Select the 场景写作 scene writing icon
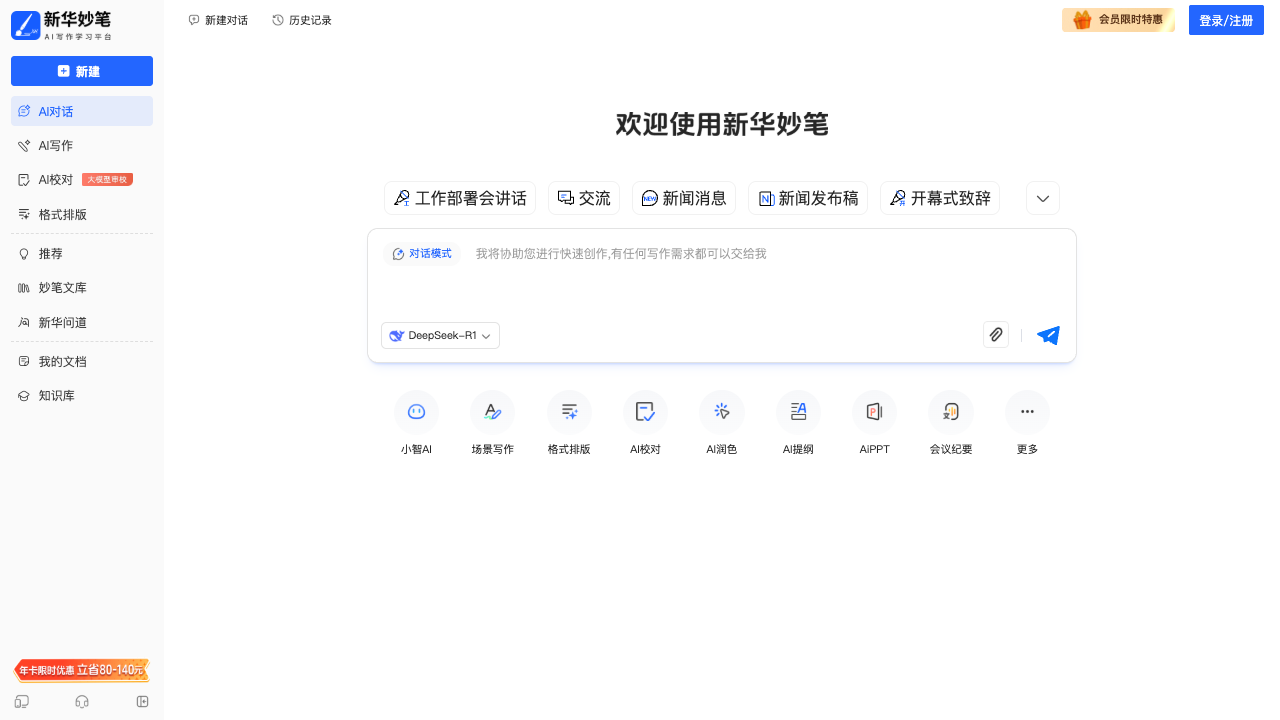Viewport: 1280px width, 720px height. [x=492, y=411]
